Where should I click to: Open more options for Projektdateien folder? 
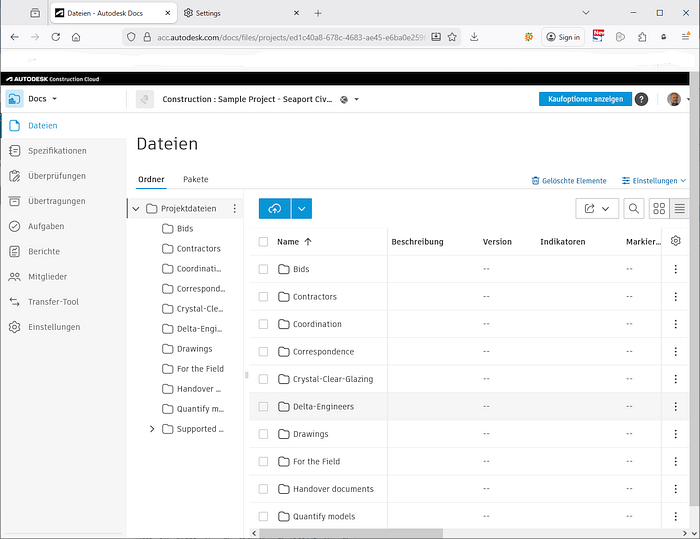point(234,209)
